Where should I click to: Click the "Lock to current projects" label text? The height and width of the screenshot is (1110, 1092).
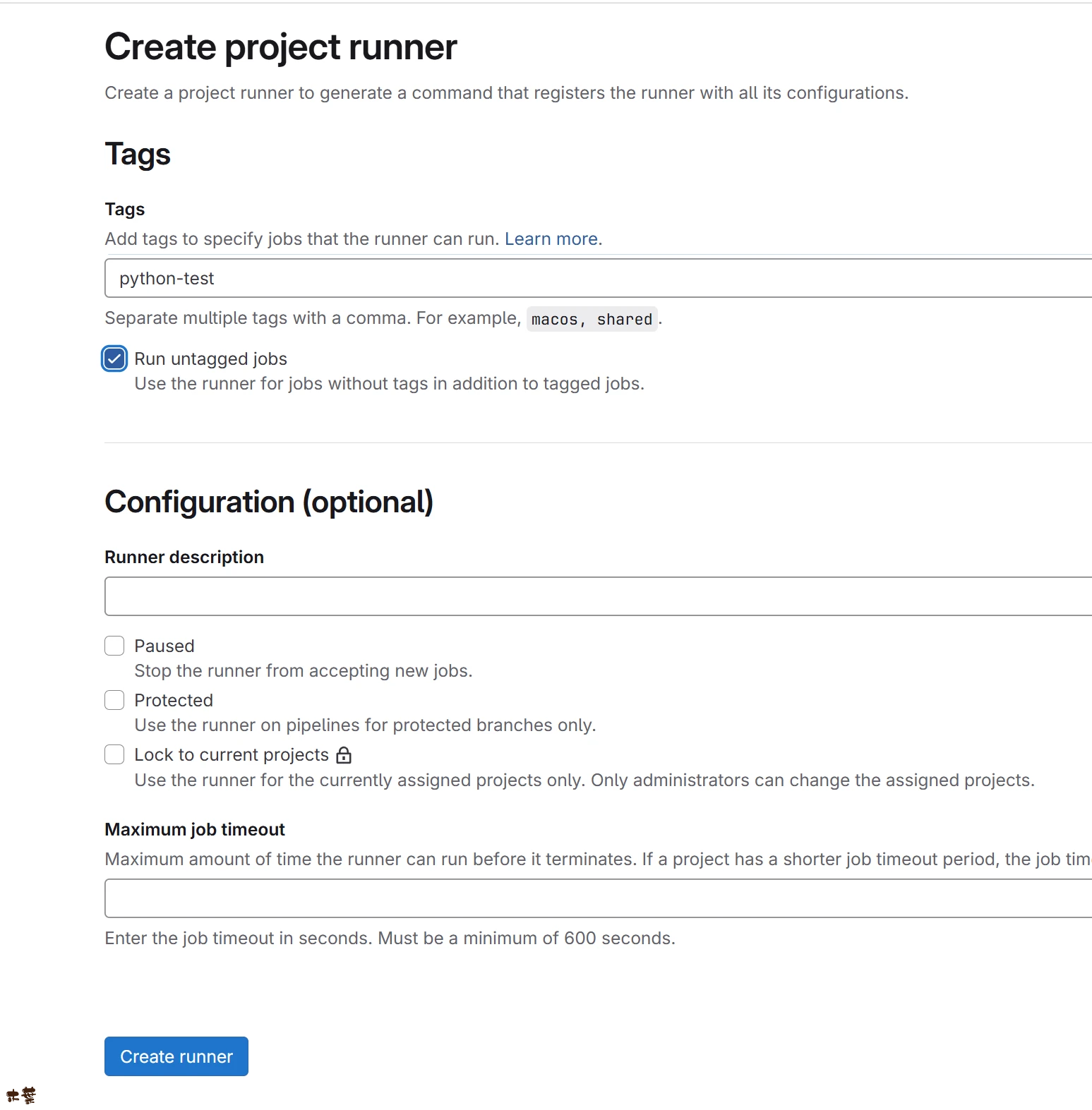(232, 755)
